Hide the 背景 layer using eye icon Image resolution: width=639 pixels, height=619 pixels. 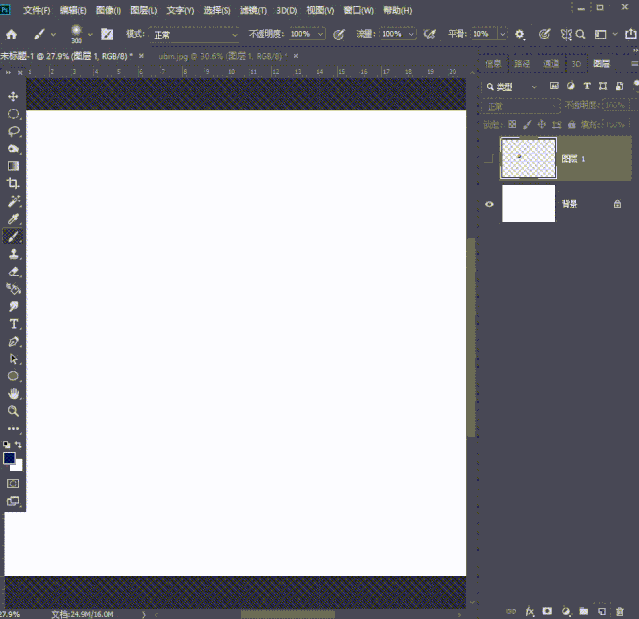[x=489, y=204]
